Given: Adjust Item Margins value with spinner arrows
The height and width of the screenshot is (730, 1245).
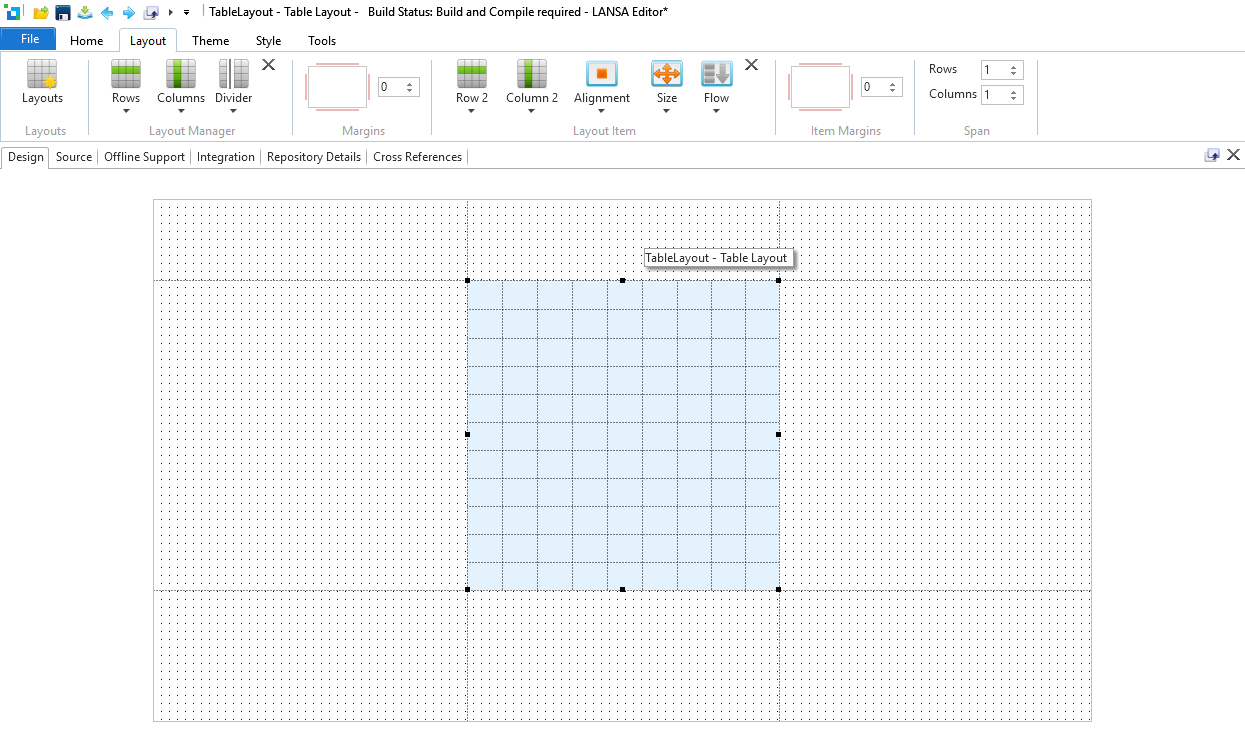Looking at the screenshot, I should point(893,87).
